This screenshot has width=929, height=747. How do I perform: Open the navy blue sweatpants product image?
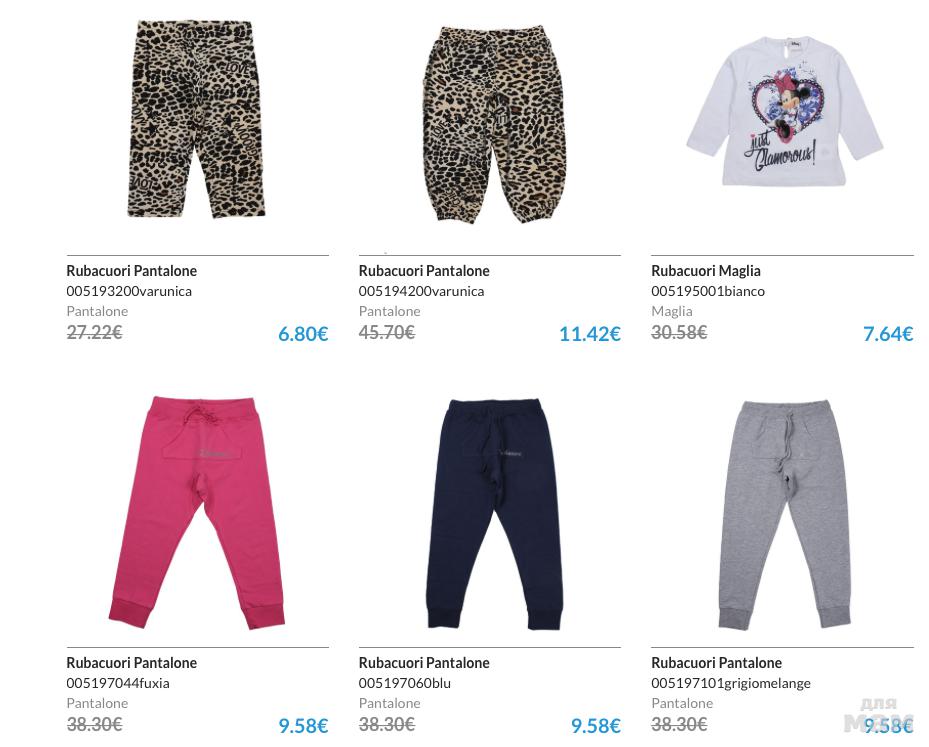[x=494, y=514]
